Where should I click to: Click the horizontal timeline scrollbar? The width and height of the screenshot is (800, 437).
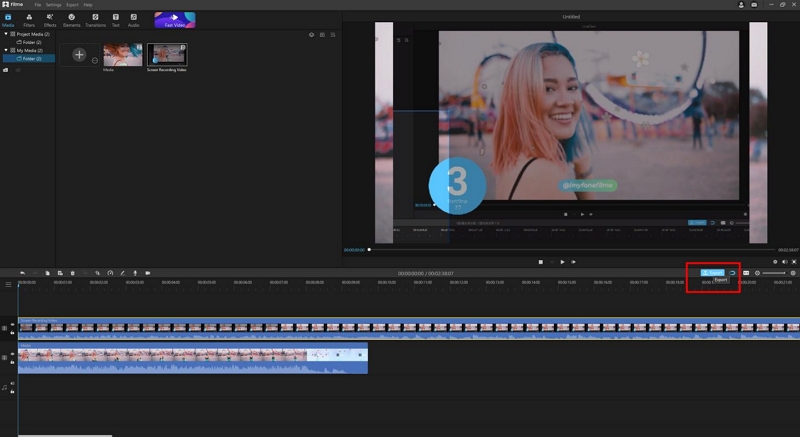[65, 435]
